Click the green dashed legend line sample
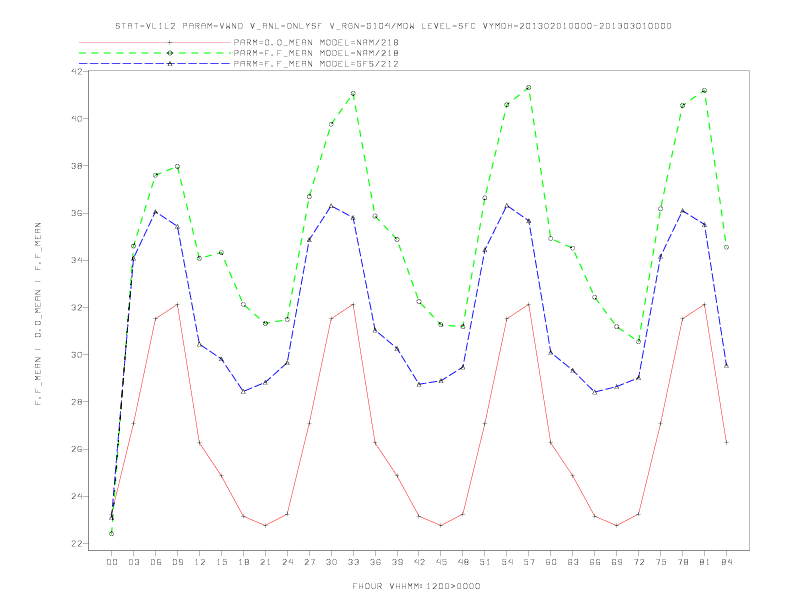Screen dimensions: 792x612 [x=155, y=53]
